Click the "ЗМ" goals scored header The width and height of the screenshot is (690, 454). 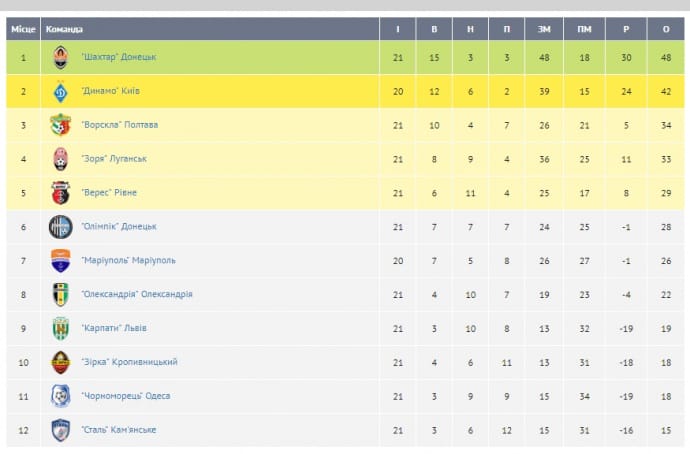pos(544,29)
